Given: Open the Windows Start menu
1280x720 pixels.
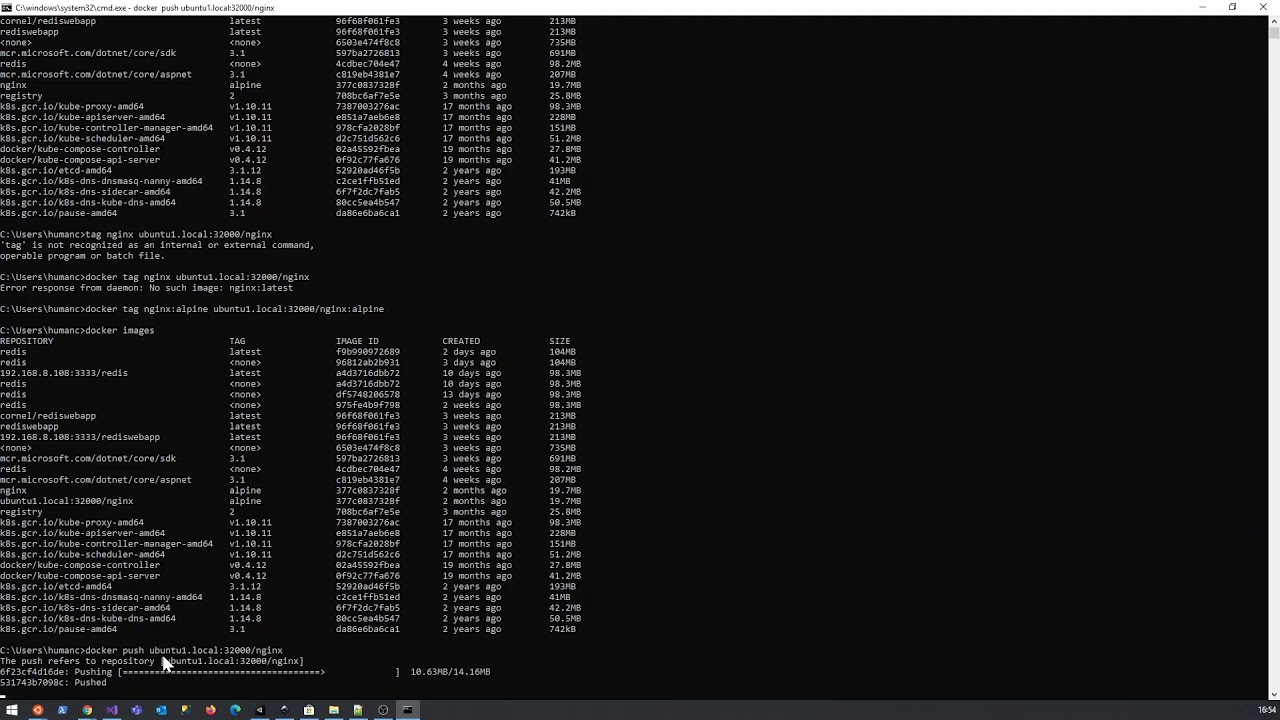Looking at the screenshot, I should point(12,710).
